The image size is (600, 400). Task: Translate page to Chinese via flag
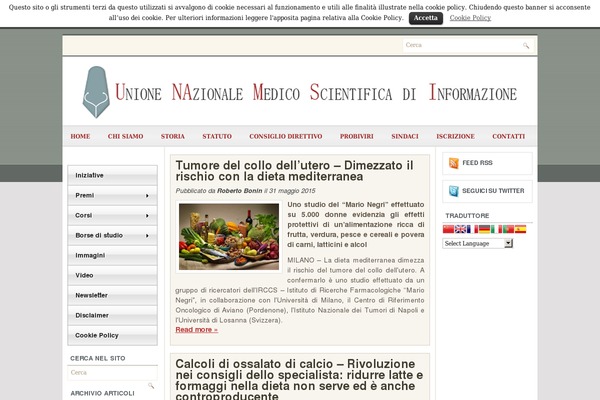pos(448,229)
